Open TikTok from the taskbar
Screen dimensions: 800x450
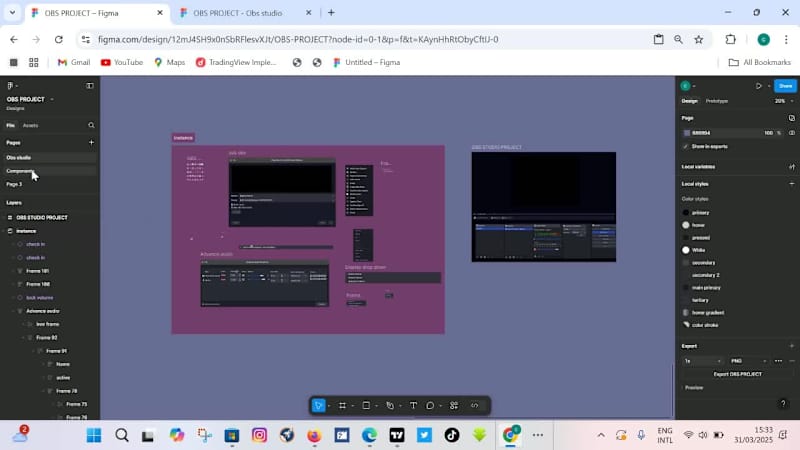(x=452, y=435)
